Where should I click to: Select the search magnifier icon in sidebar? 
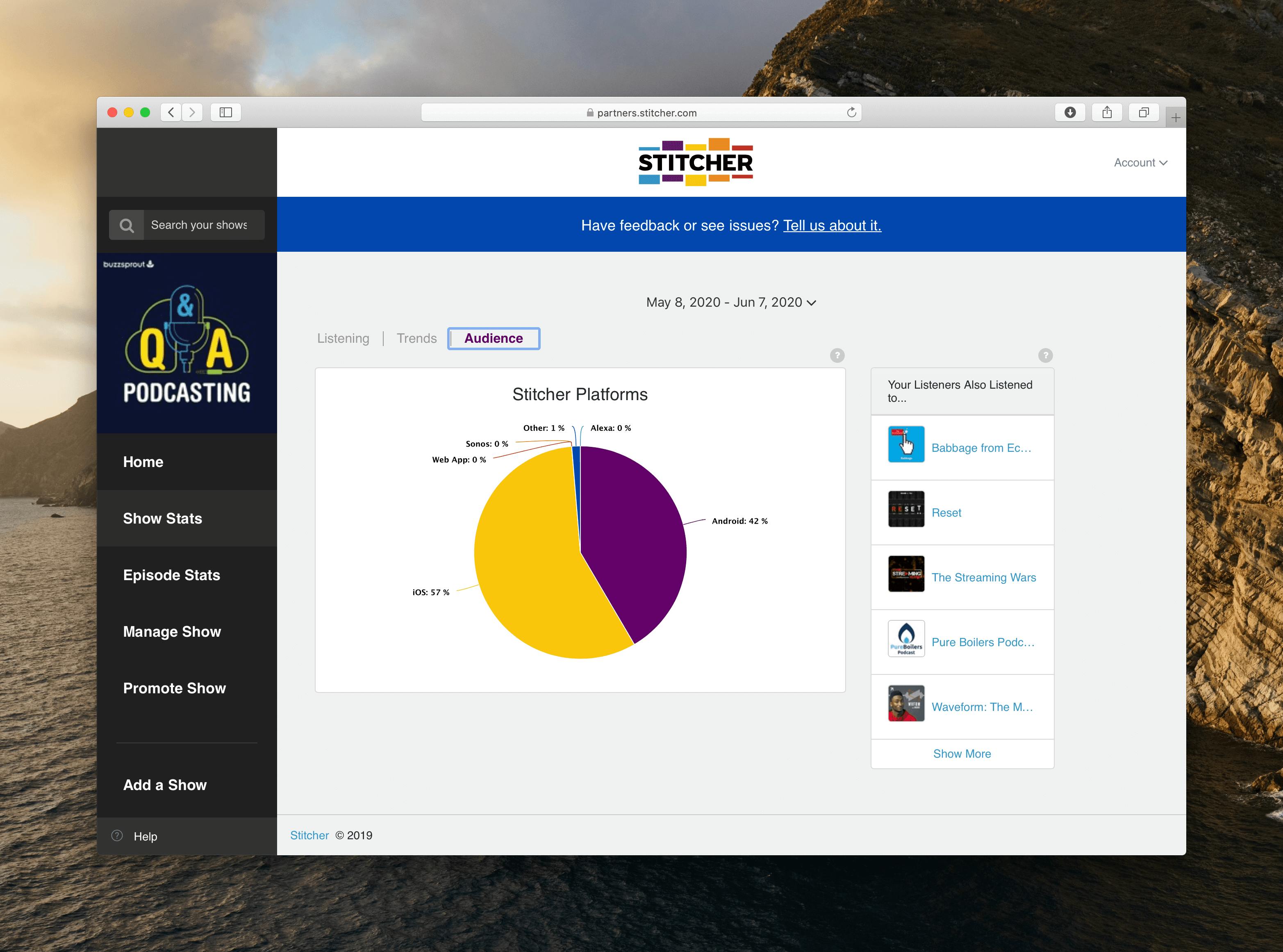tap(127, 225)
